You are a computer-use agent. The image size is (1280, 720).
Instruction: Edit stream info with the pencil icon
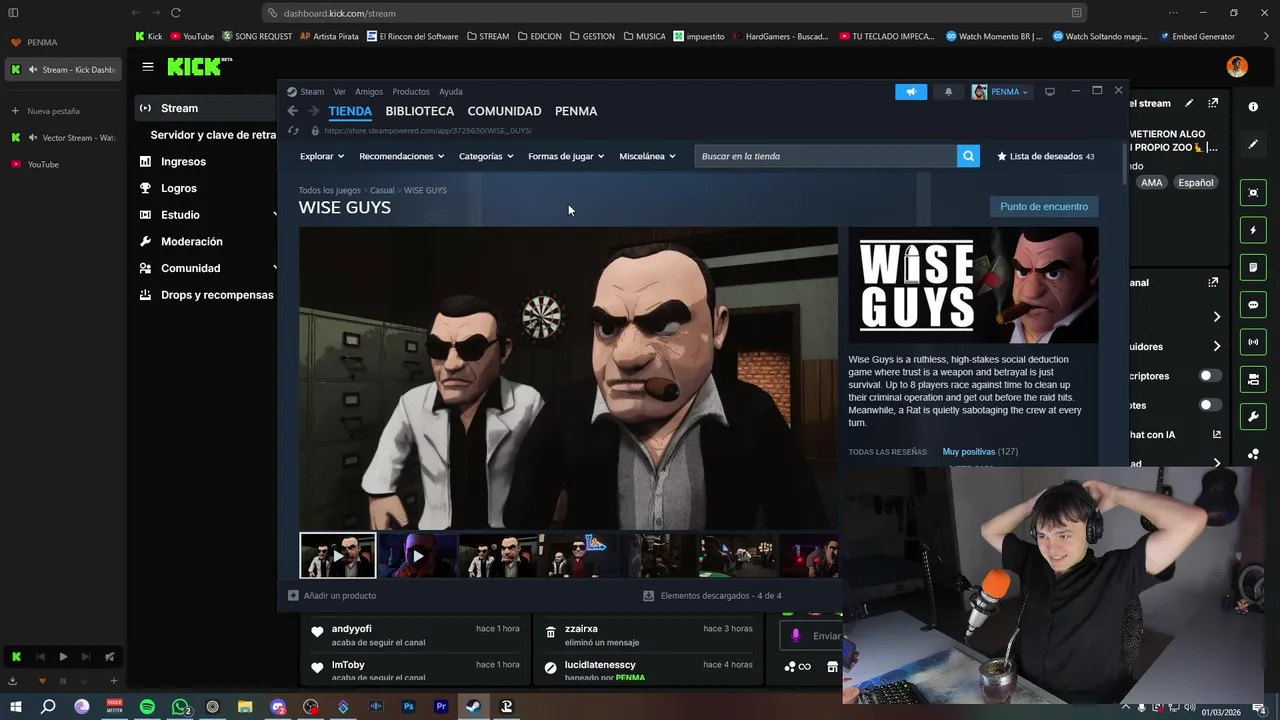coord(1189,103)
